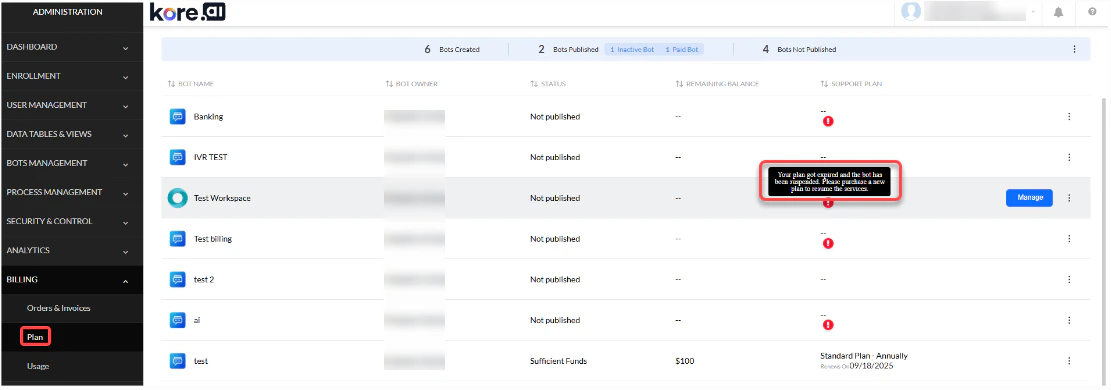
Task: Click the Test billing bot icon
Action: pos(177,239)
